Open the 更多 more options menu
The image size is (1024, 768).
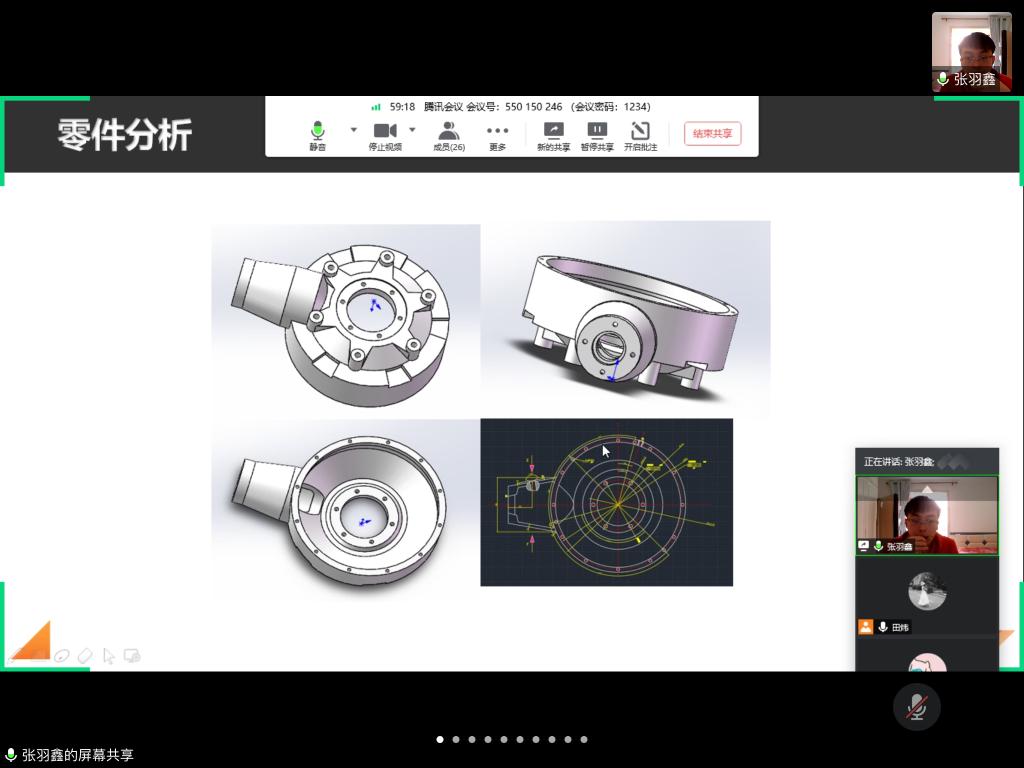[x=497, y=132]
